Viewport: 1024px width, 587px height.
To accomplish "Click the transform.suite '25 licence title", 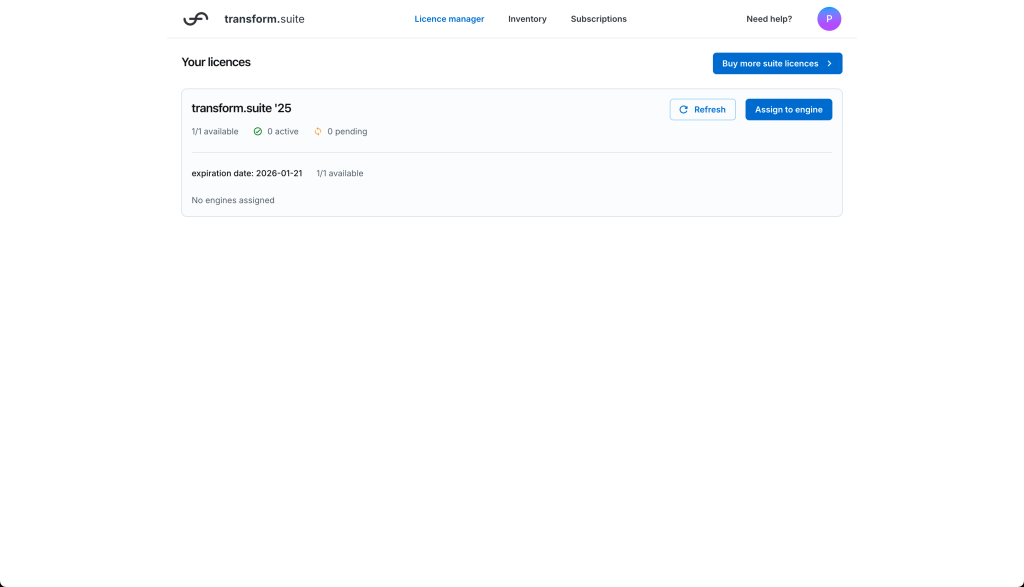I will (241, 108).
